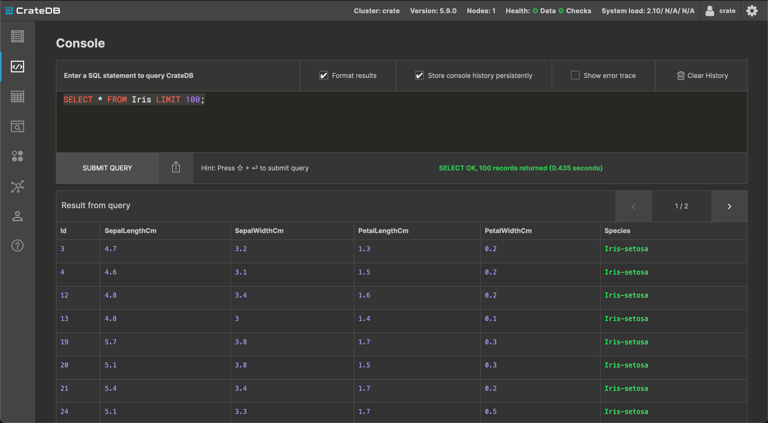
Task: Open the Users icon in sidebar
Action: tap(18, 216)
